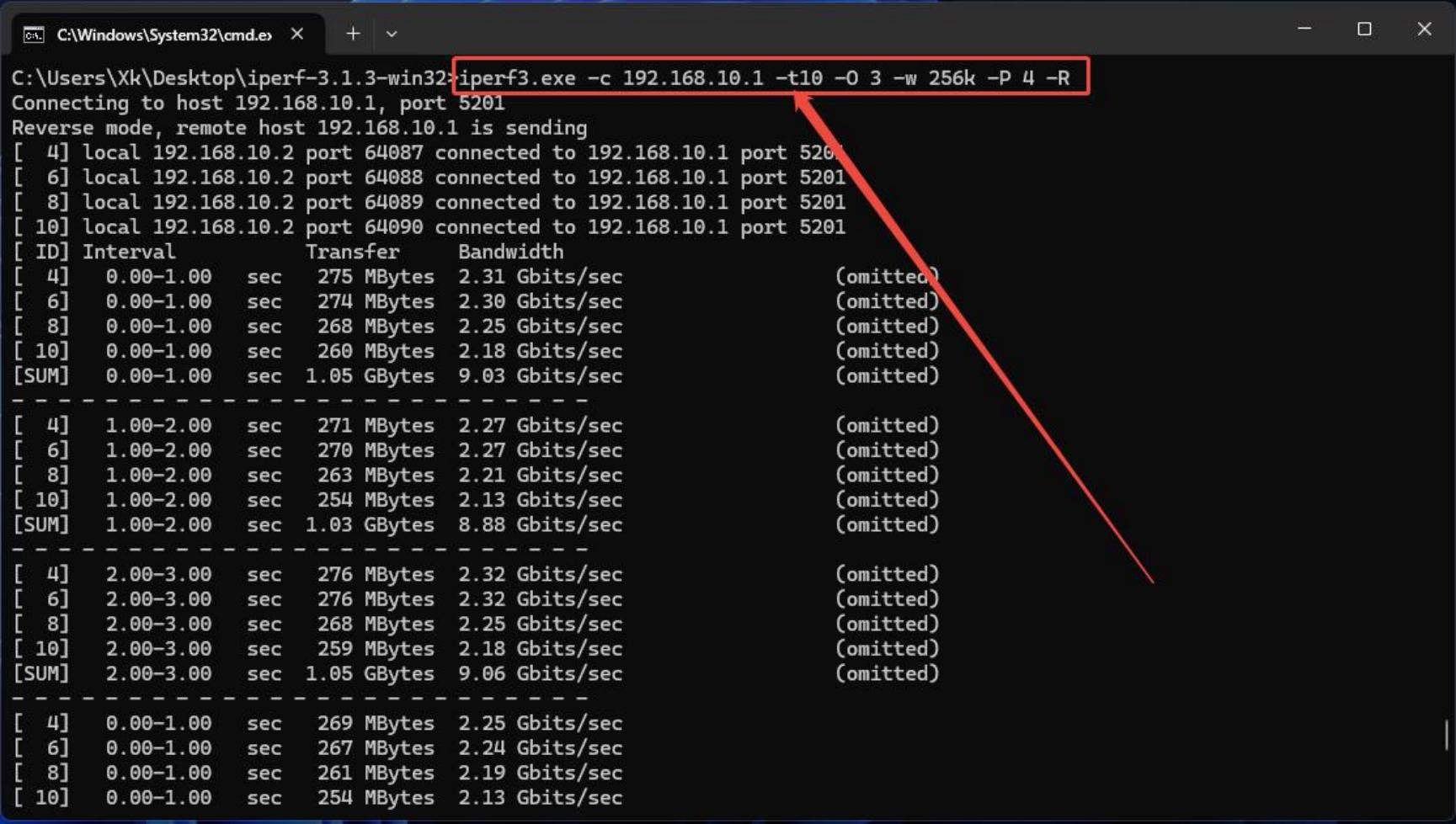This screenshot has height=824, width=1456.
Task: Close the terminal window
Action: click(x=1424, y=29)
